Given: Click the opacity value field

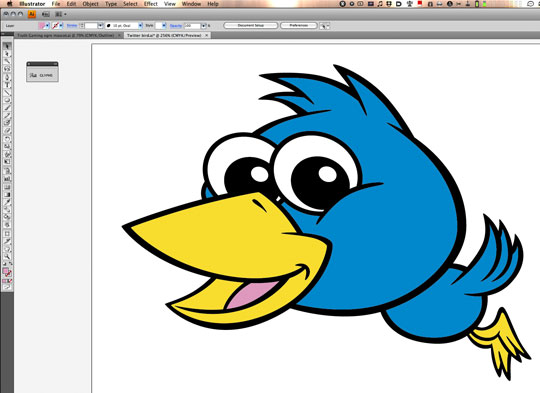Looking at the screenshot, I should point(193,25).
